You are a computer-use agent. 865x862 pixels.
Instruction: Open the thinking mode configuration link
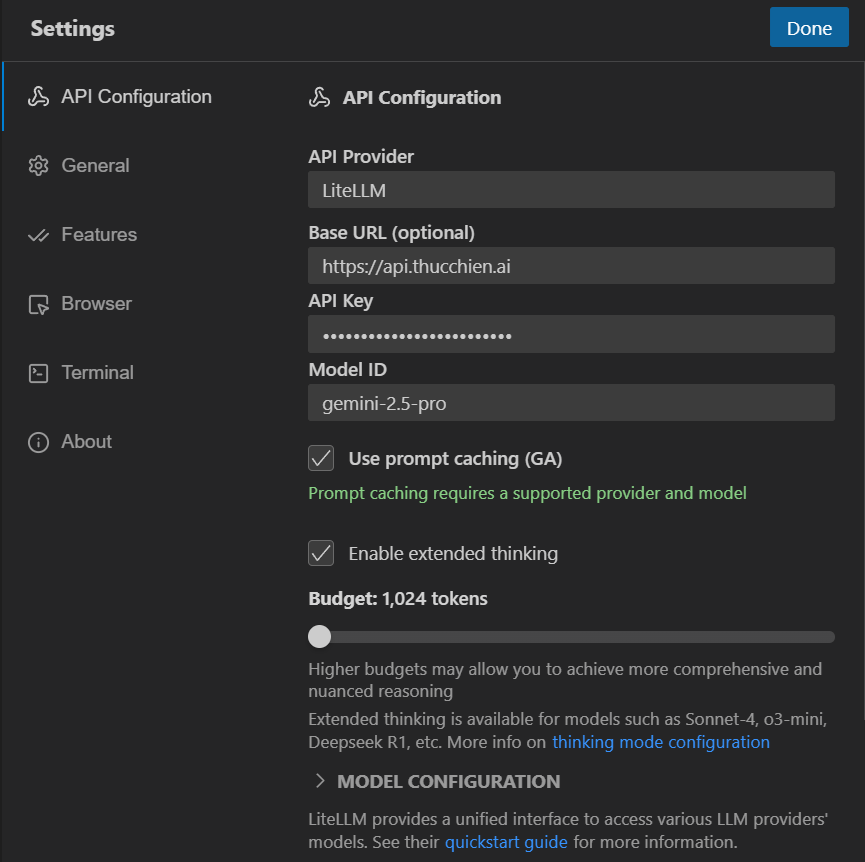pyautogui.click(x=660, y=742)
